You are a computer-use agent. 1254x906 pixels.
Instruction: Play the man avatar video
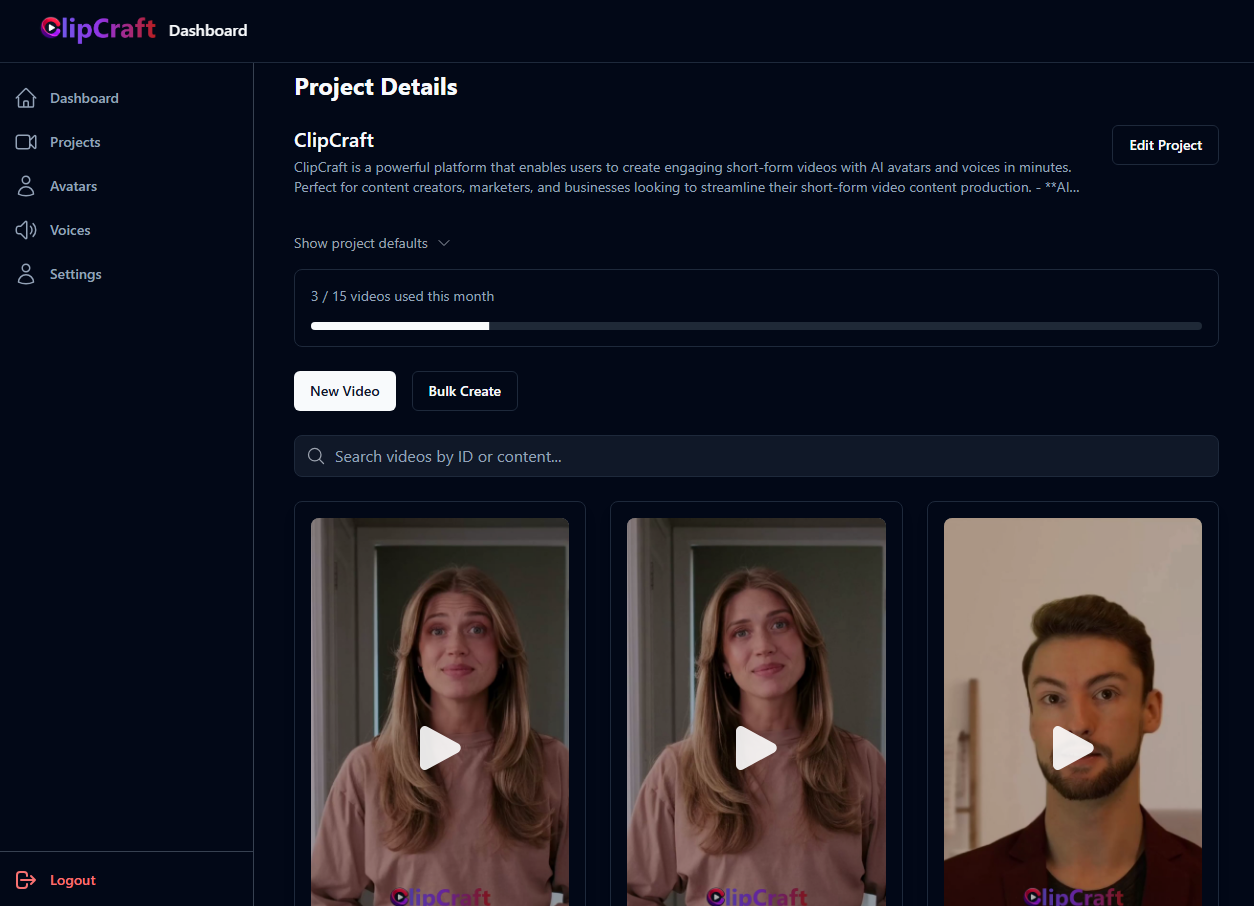point(1073,748)
